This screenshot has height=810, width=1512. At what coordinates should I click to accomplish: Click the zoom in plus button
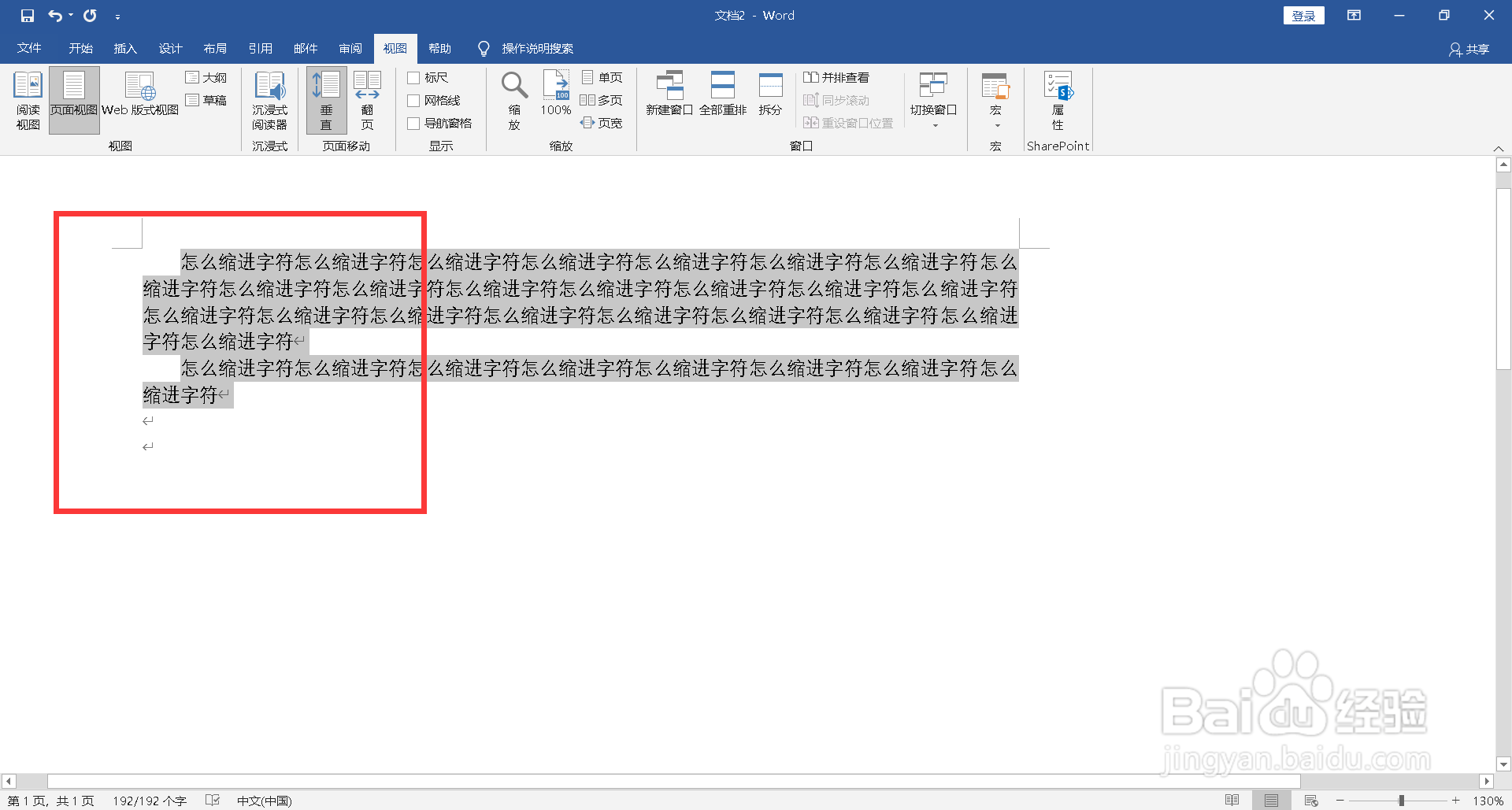[x=1456, y=801]
